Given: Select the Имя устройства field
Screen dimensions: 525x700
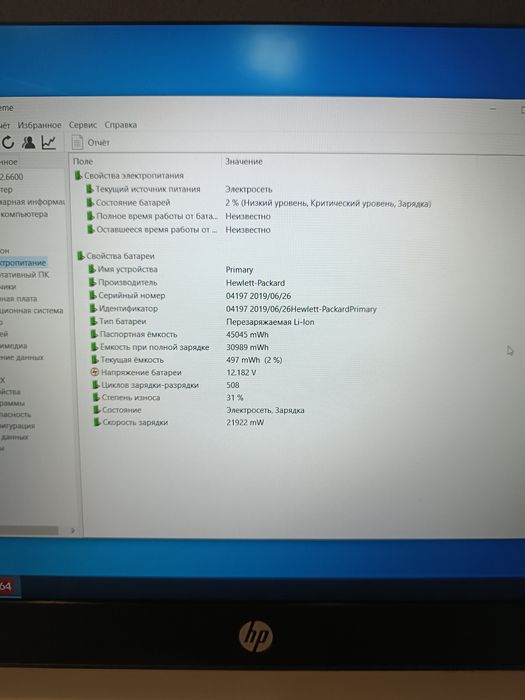Looking at the screenshot, I should (x=128, y=269).
